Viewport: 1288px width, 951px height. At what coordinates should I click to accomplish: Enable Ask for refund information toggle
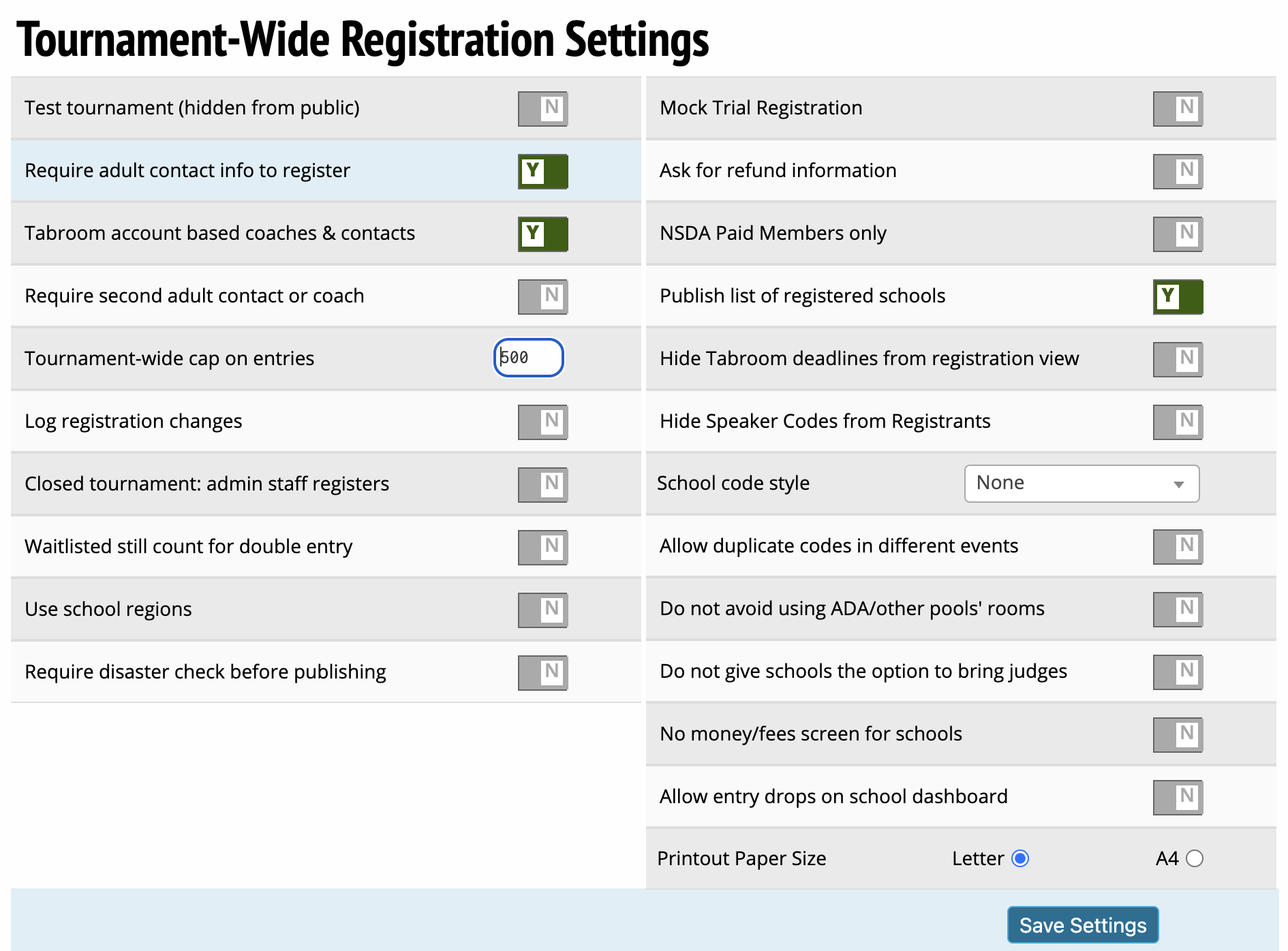1178,171
